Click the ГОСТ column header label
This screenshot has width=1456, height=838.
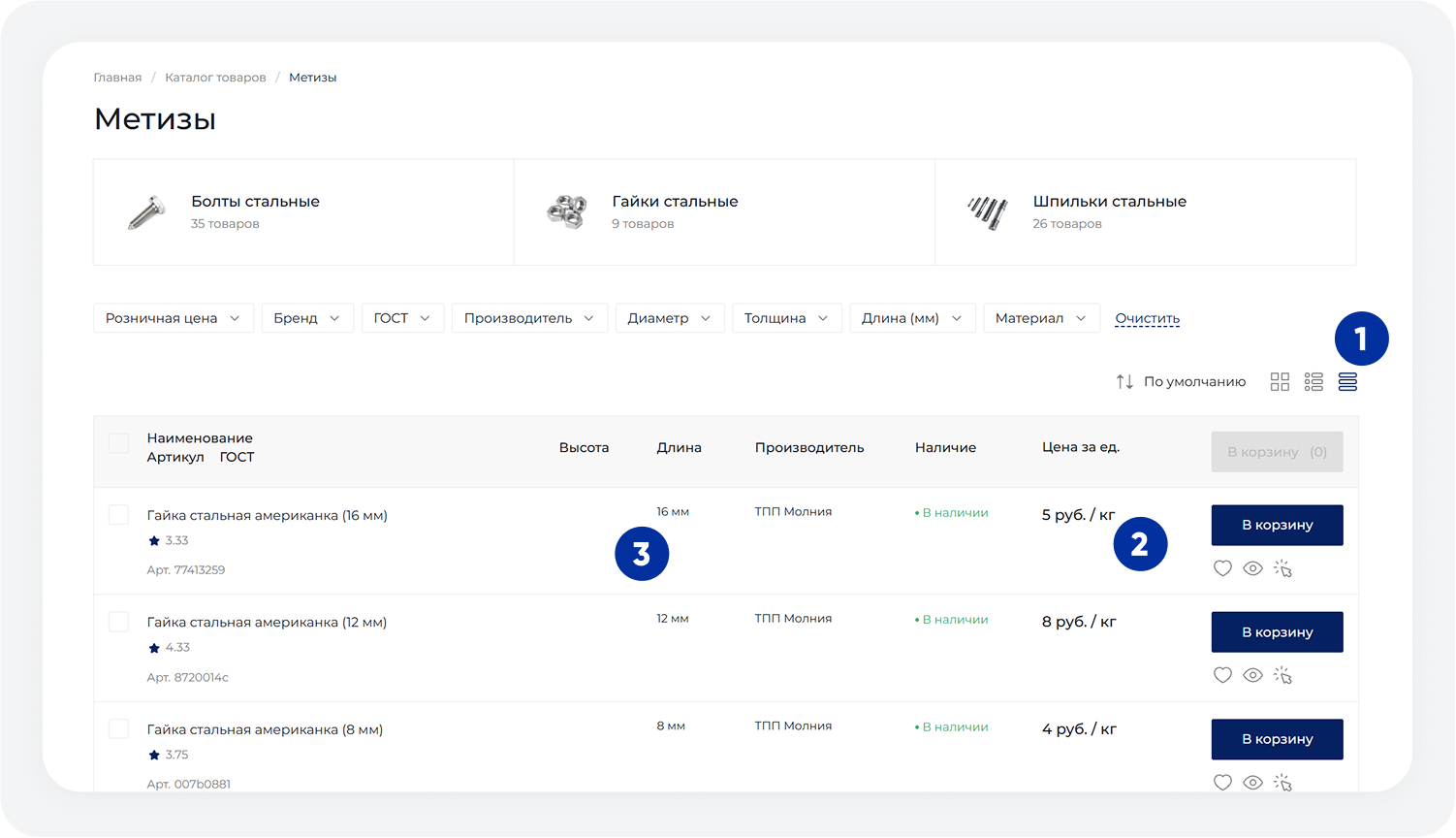(237, 457)
